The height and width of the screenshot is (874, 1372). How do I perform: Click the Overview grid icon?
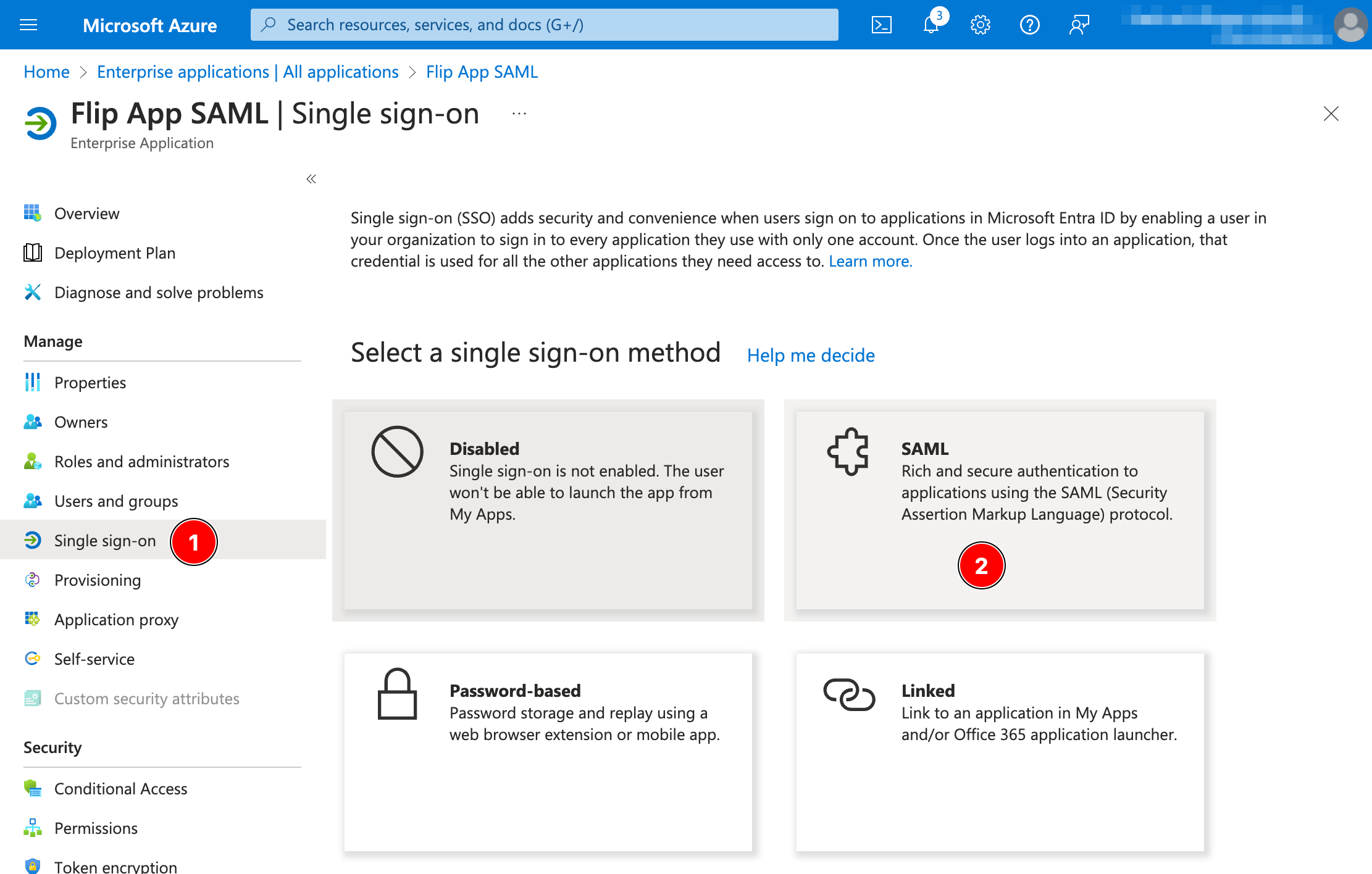pos(33,213)
